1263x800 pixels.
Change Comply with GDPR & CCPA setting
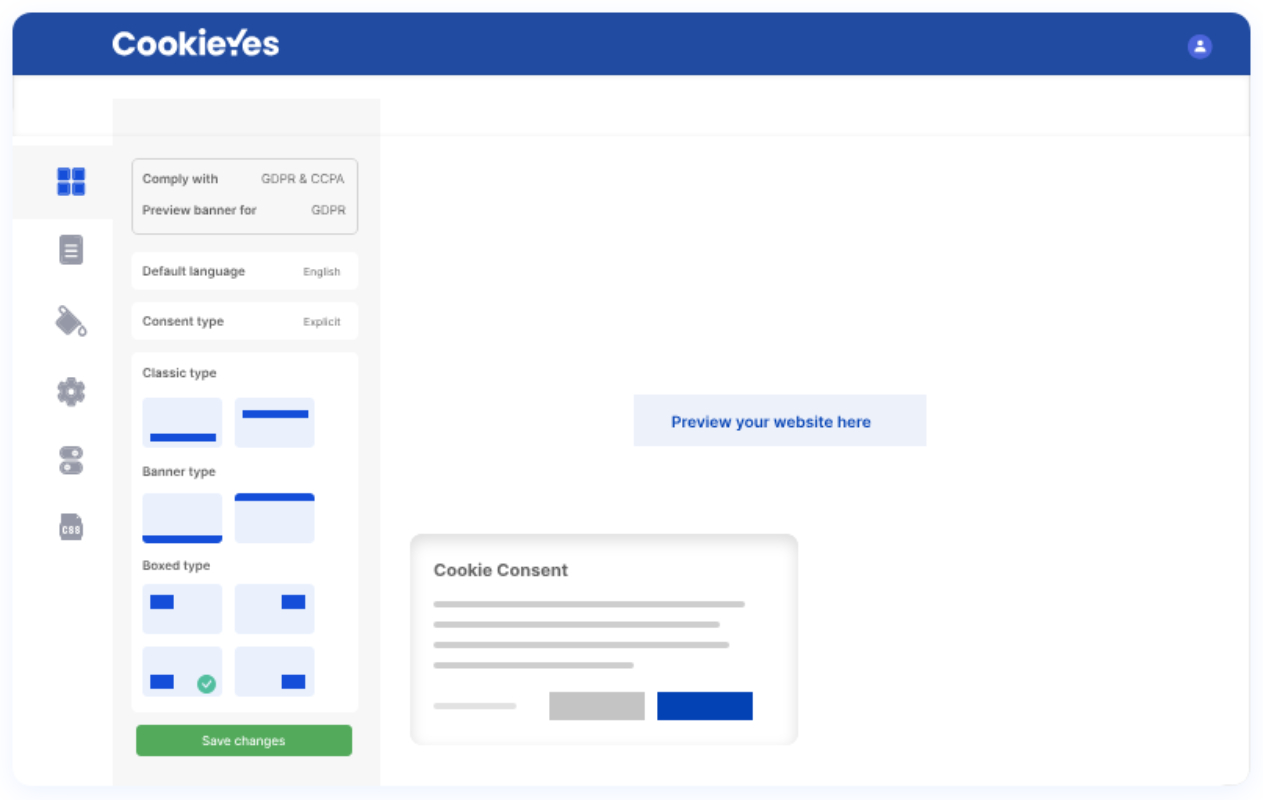244,179
